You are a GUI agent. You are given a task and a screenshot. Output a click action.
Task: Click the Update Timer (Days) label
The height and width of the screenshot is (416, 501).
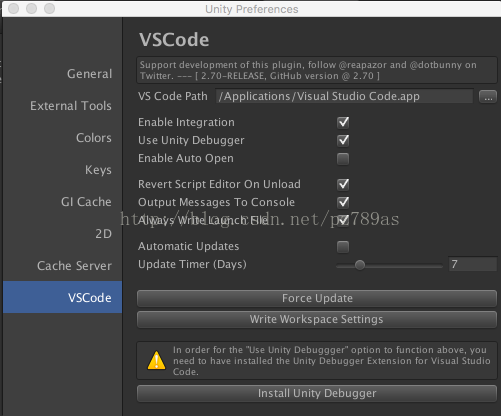click(192, 264)
